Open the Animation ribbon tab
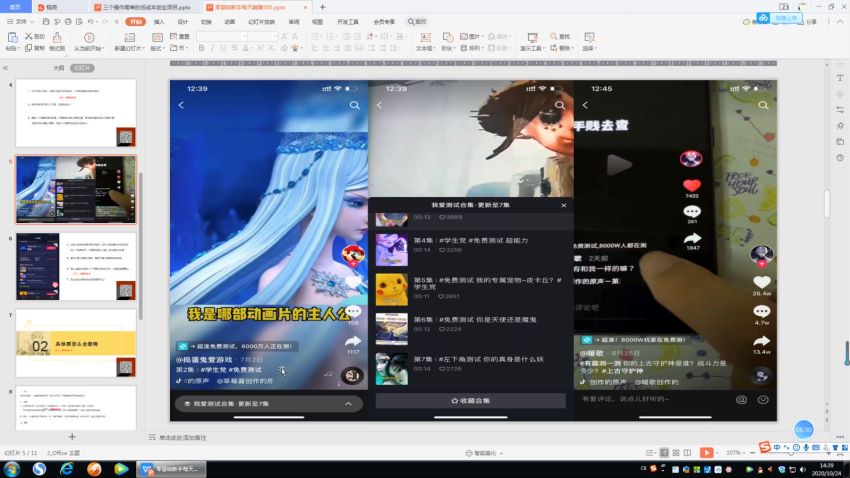This screenshot has height=478, width=850. coord(230,22)
